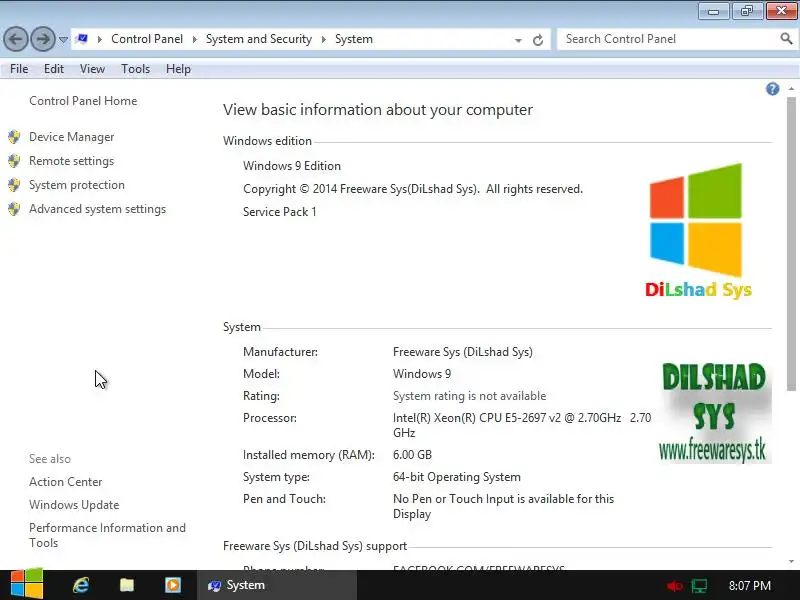Minimize the System window
The height and width of the screenshot is (600, 800).
tap(713, 11)
